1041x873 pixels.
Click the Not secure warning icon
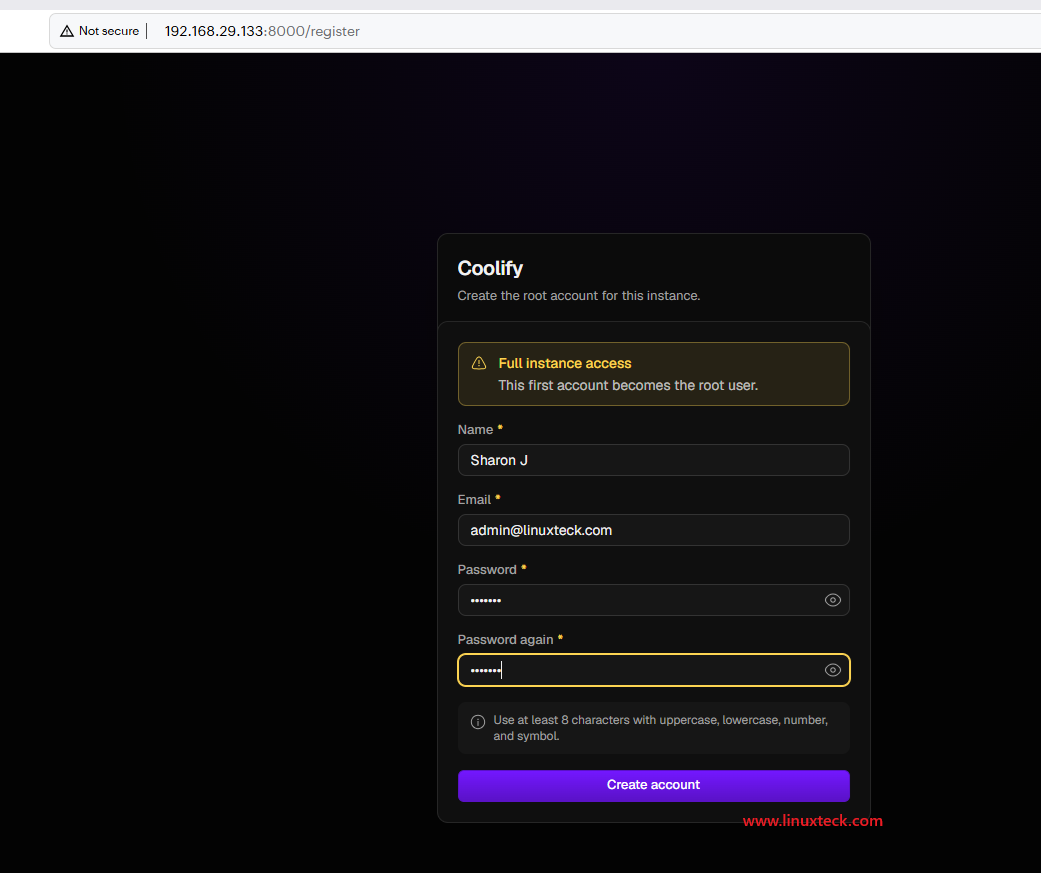pyautogui.click(x=67, y=31)
